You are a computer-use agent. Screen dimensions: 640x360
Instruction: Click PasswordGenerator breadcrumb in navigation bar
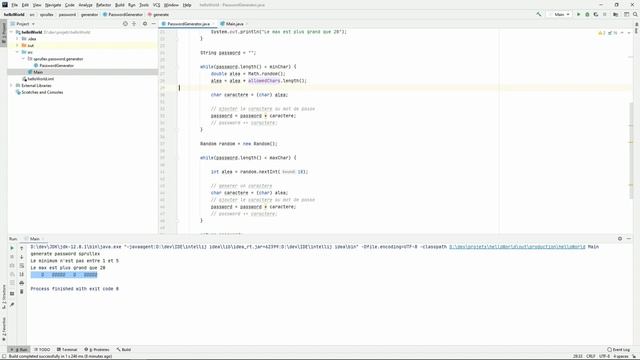[x=122, y=14]
